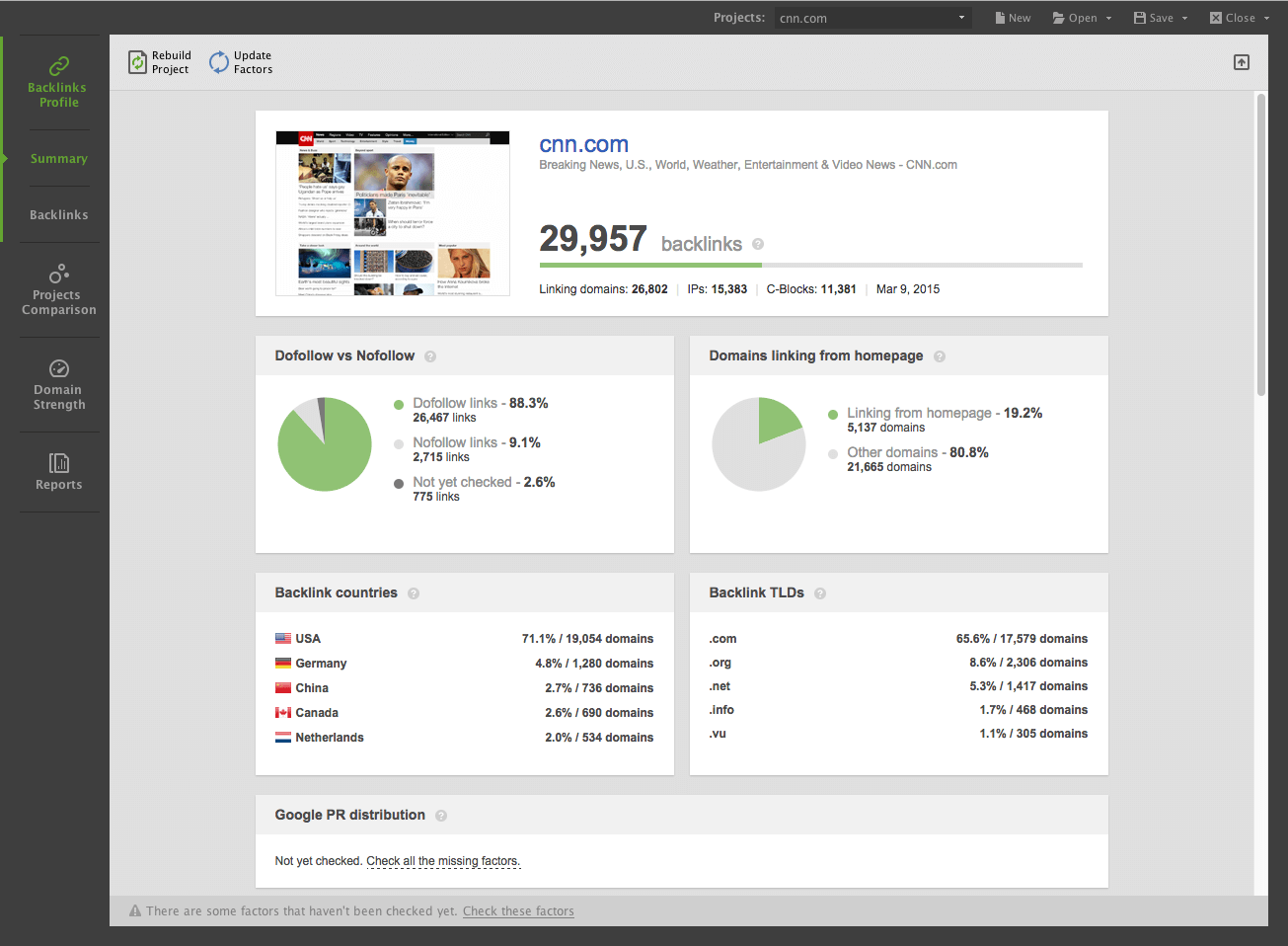Show help for Domains linking from homepage

940,356
